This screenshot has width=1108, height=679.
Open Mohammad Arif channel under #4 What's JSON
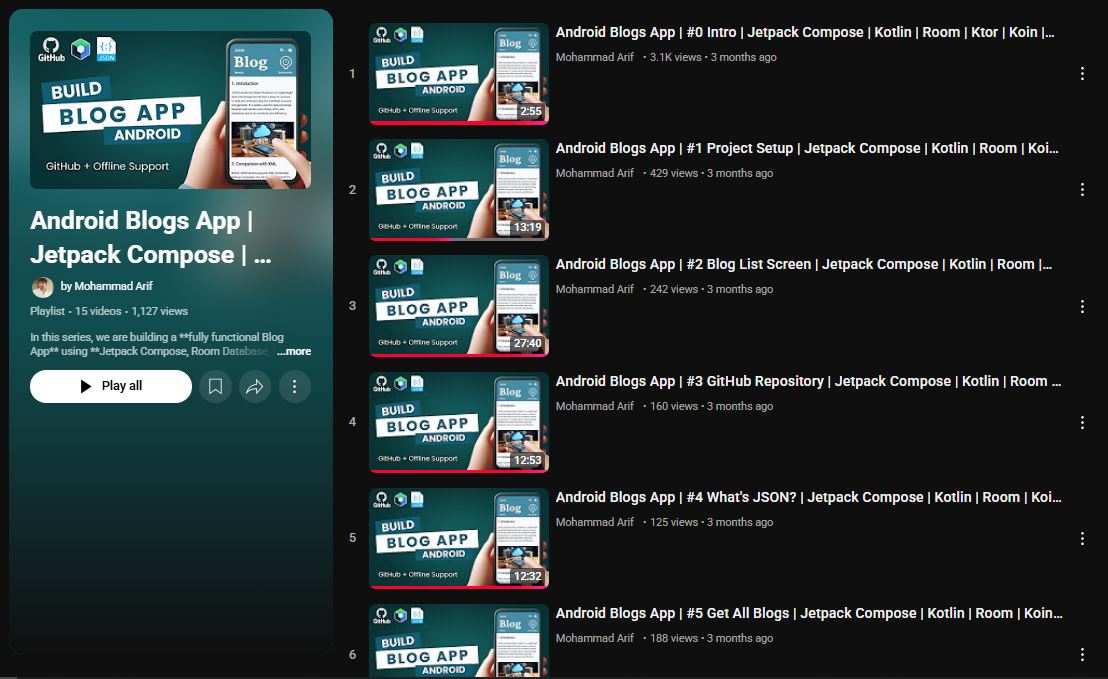click(594, 522)
